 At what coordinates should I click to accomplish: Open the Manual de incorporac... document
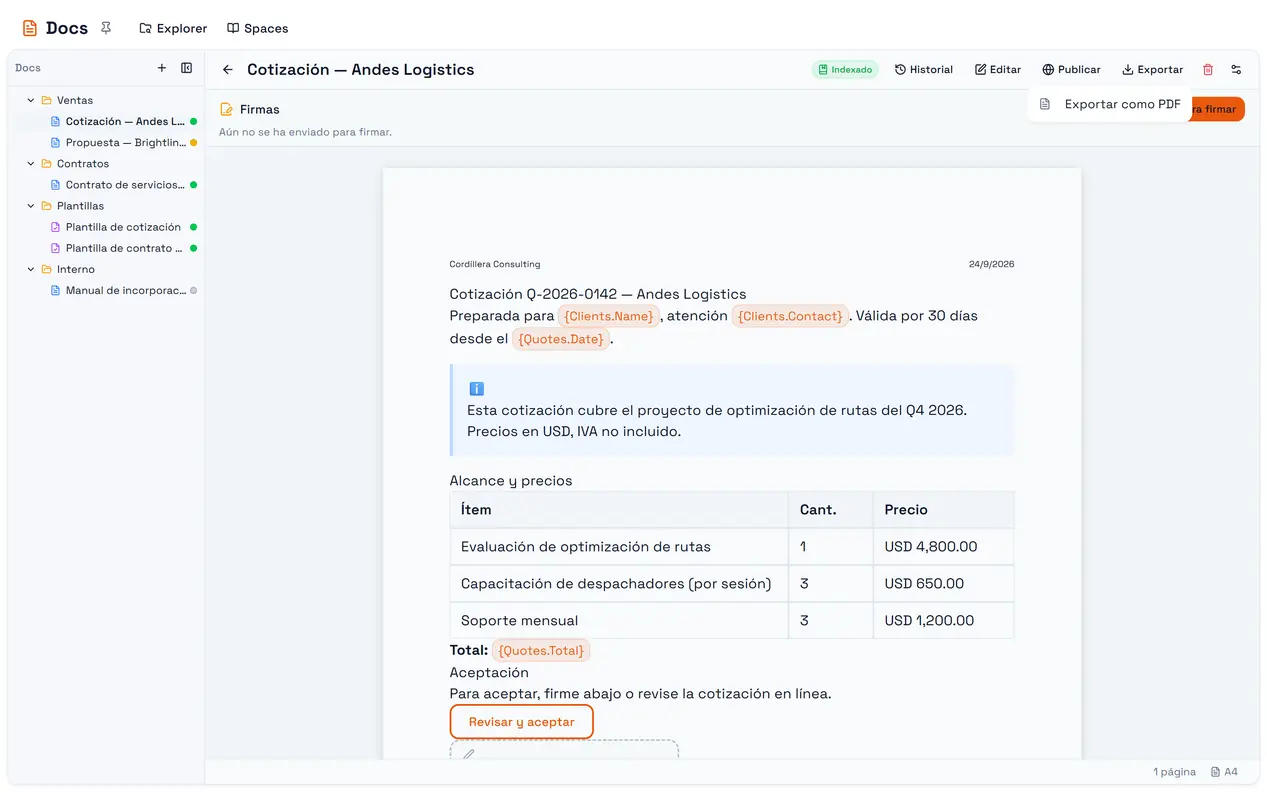124,290
